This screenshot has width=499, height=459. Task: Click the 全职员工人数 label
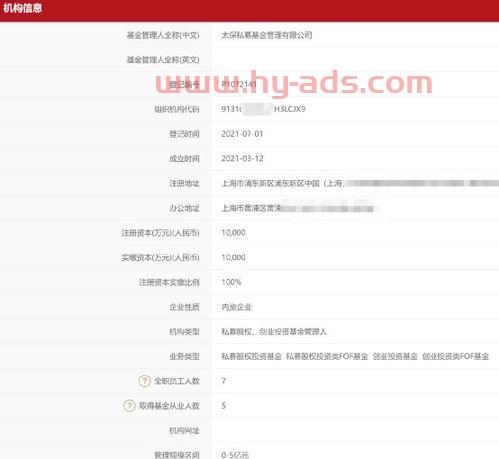tap(177, 381)
